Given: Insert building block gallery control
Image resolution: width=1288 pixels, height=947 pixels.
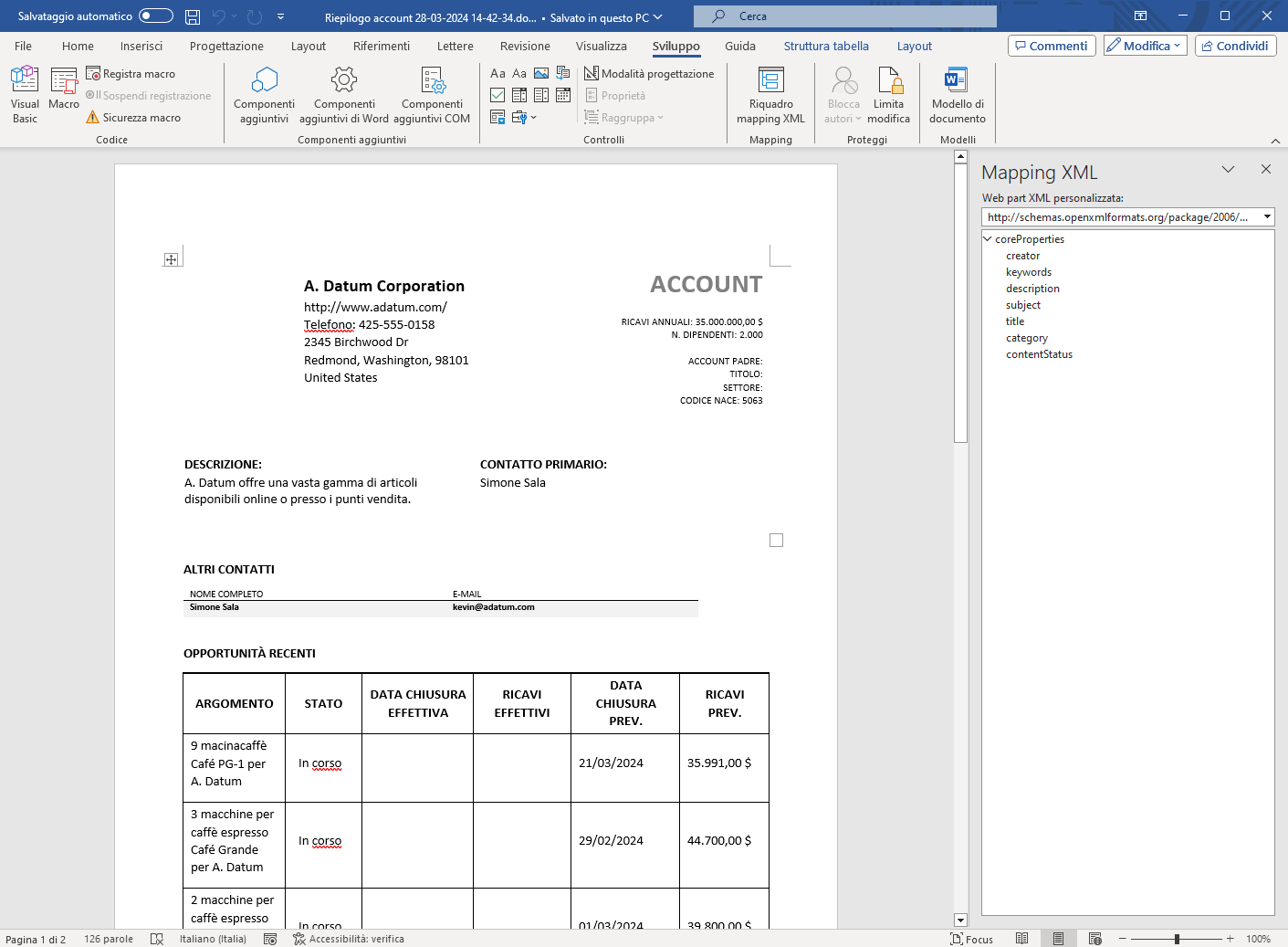Looking at the screenshot, I should [563, 73].
